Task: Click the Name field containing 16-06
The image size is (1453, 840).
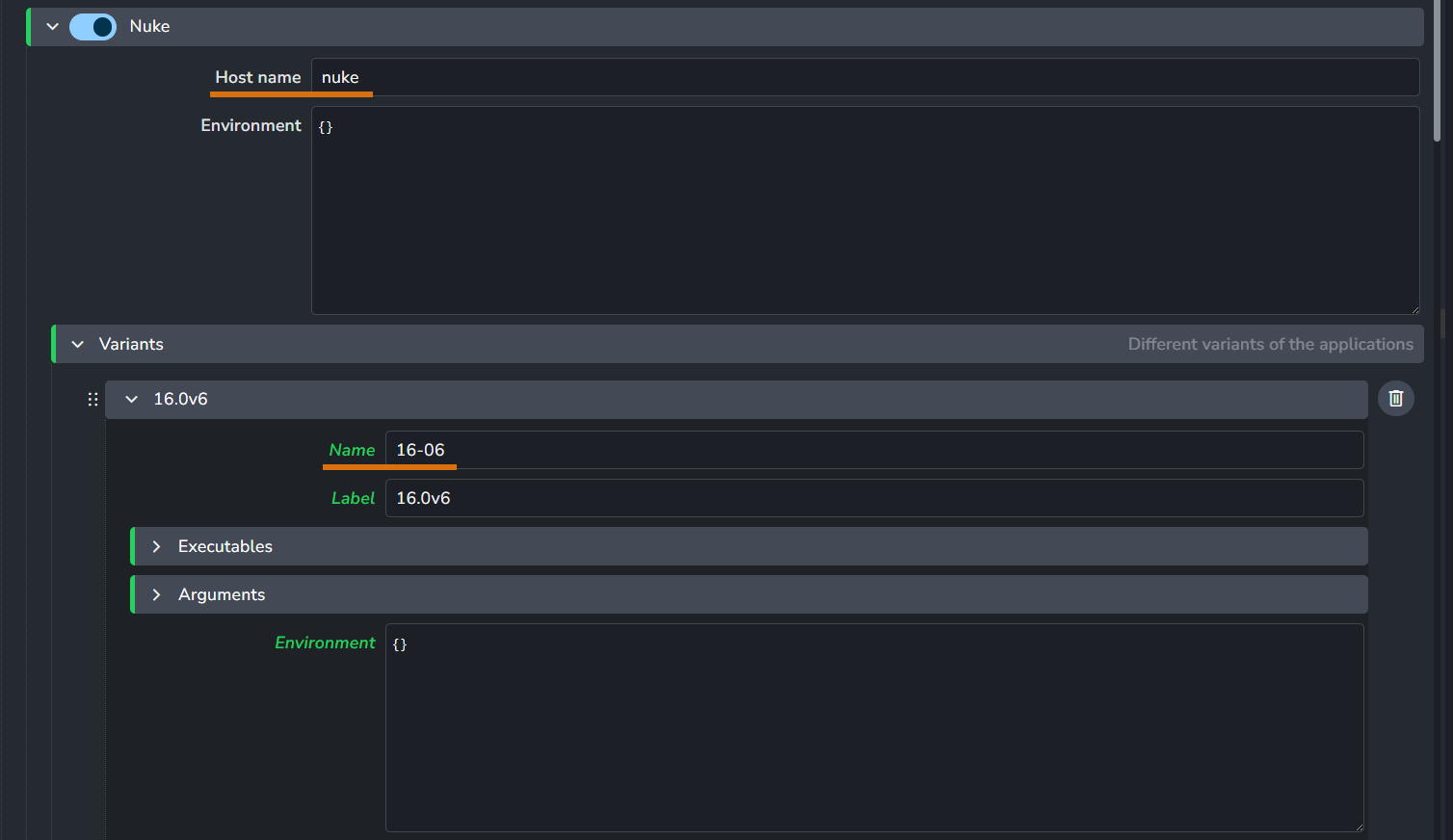Action: (x=873, y=451)
